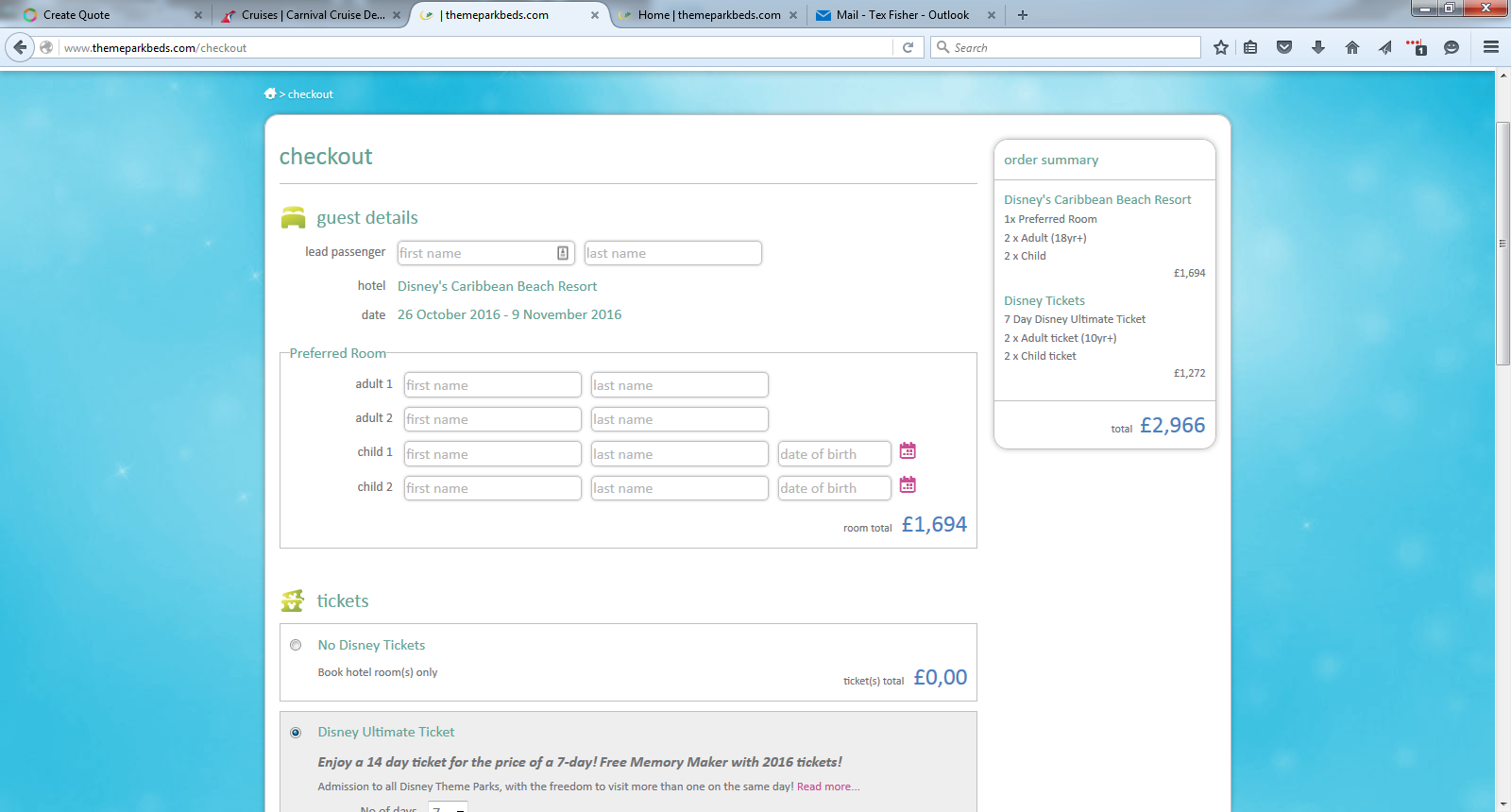The image size is (1511, 812).
Task: Click the child 2 date of birth field
Action: [834, 488]
